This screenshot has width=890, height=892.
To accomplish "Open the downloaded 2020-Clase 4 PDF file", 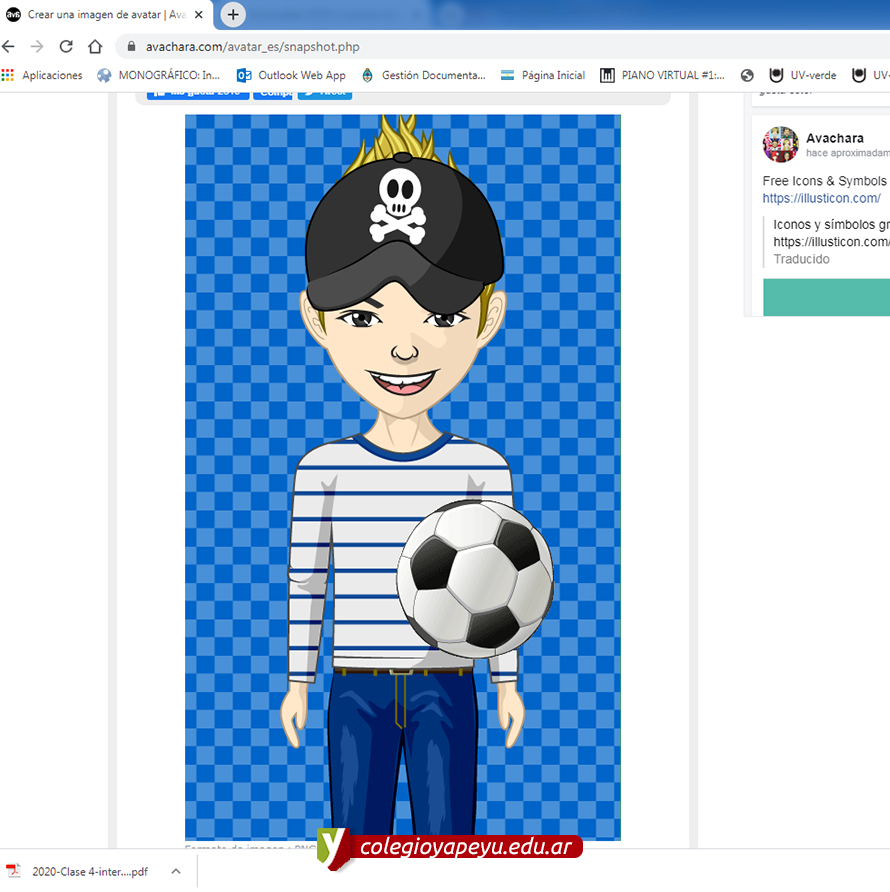I will pyautogui.click(x=80, y=871).
